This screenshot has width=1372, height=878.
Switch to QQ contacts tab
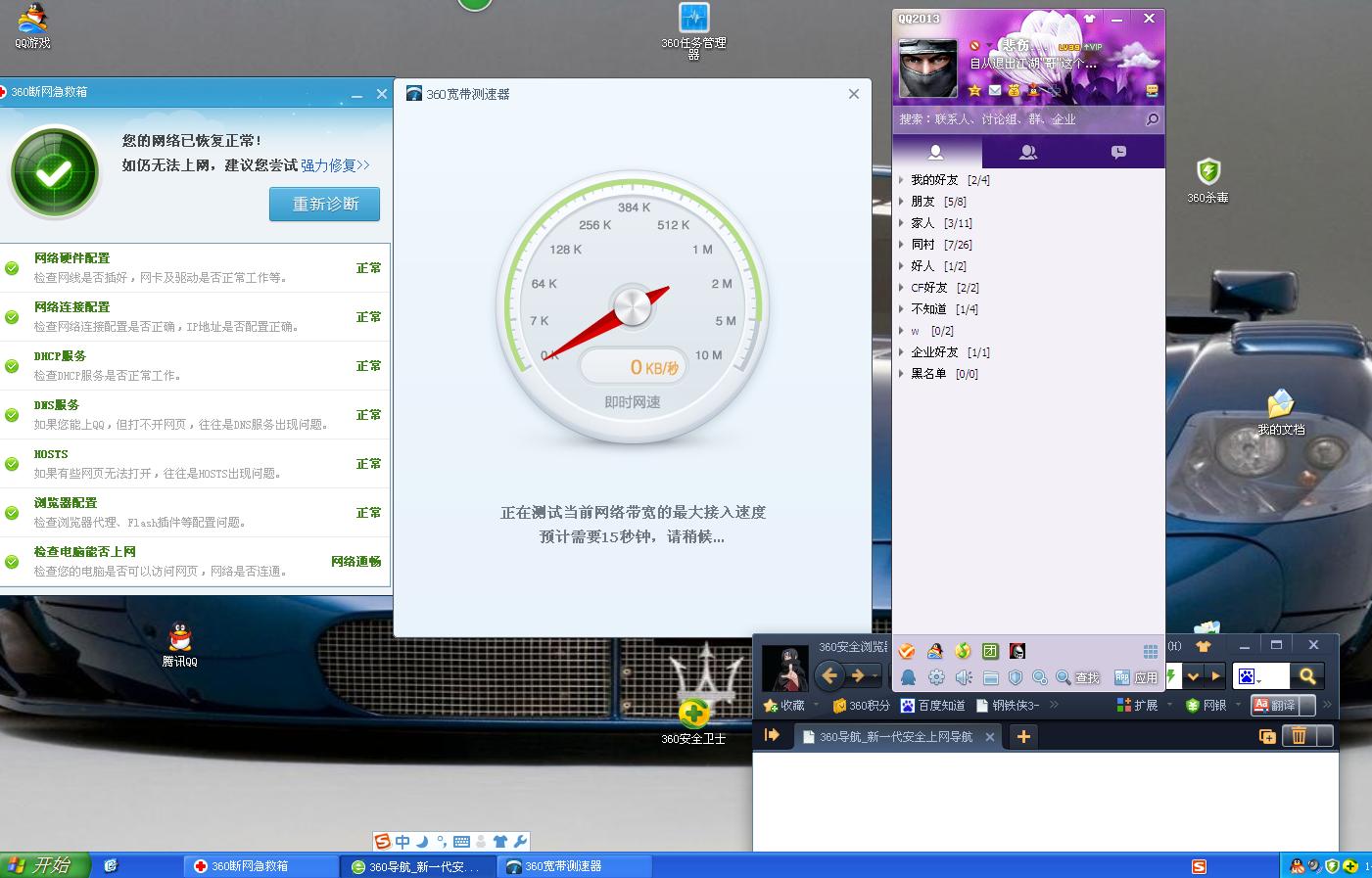(936, 152)
